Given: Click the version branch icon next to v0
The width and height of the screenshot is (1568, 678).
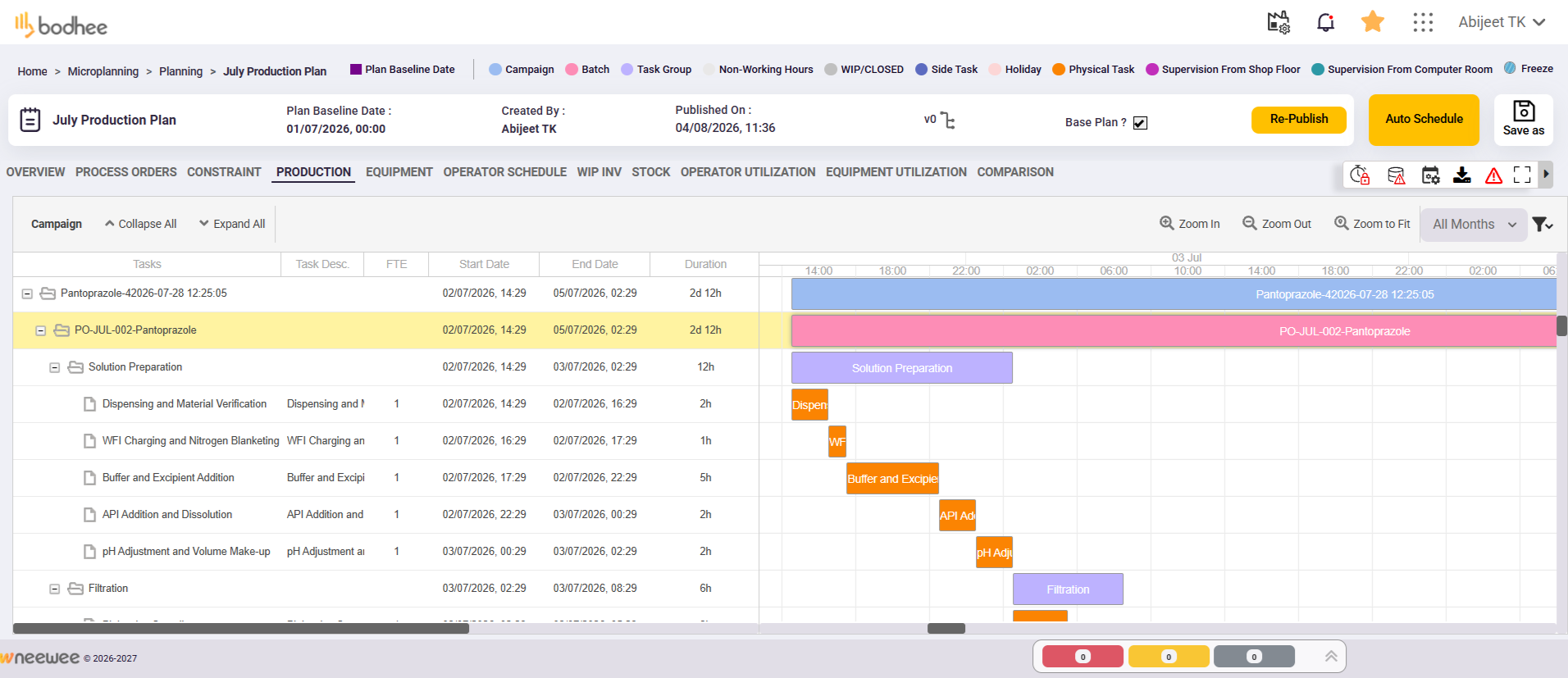Looking at the screenshot, I should (x=948, y=121).
